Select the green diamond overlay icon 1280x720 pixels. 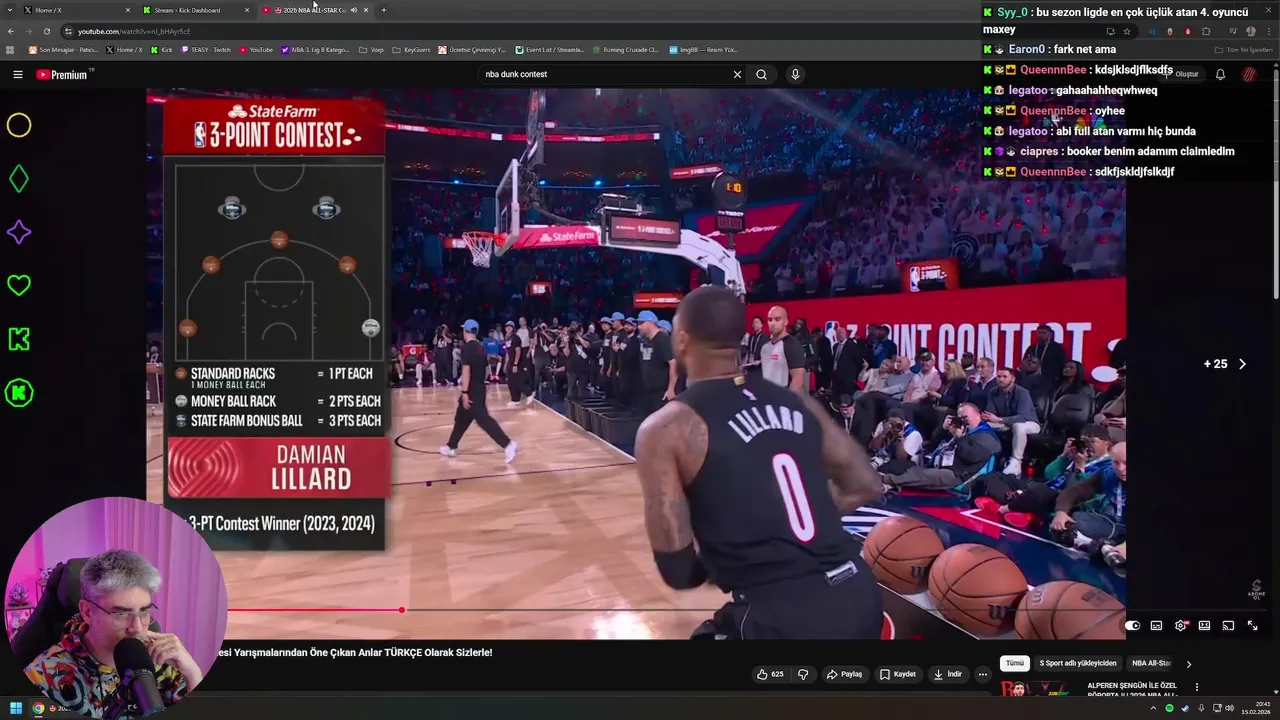(x=19, y=179)
